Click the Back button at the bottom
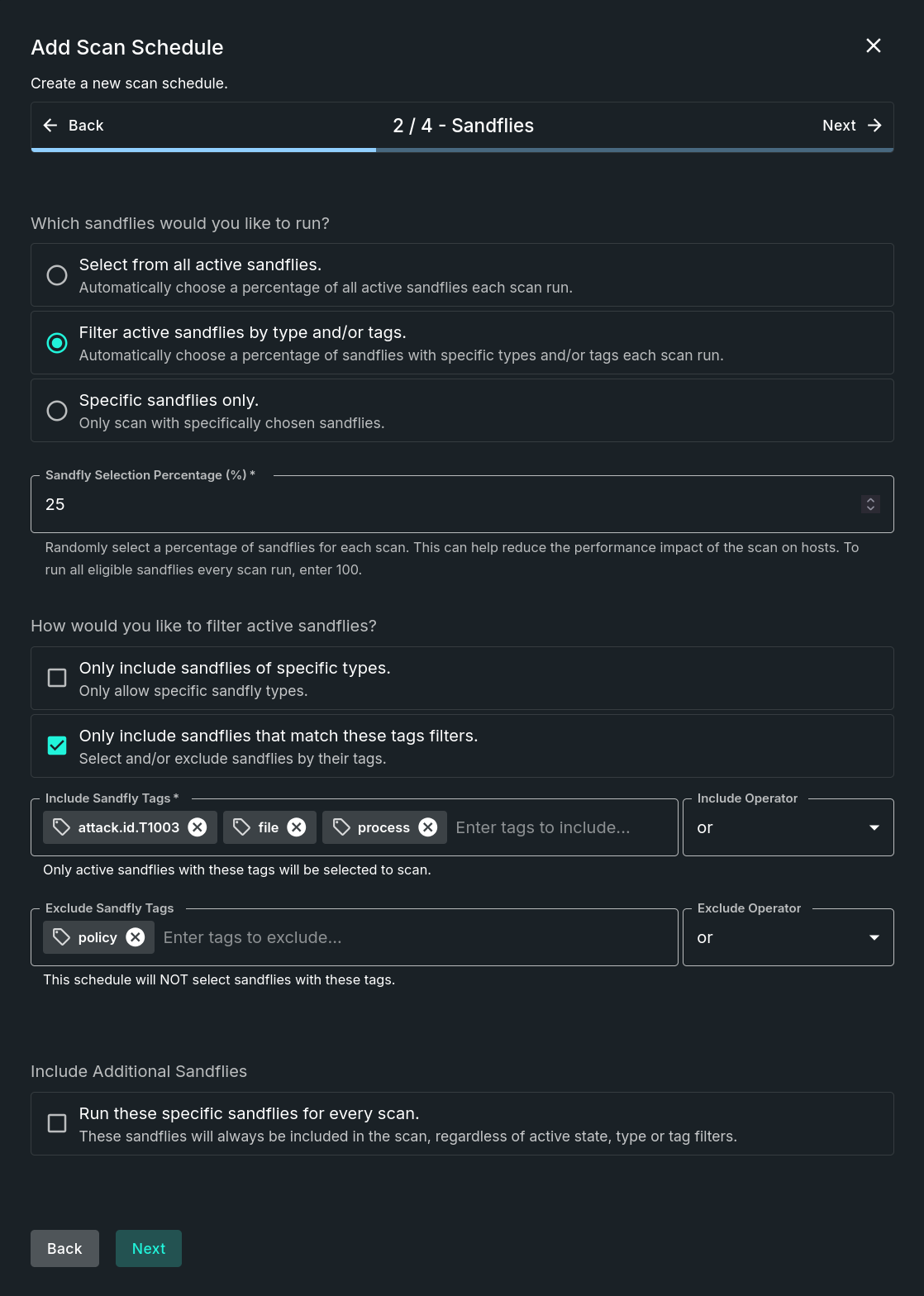The height and width of the screenshot is (1296, 924). 64,1249
